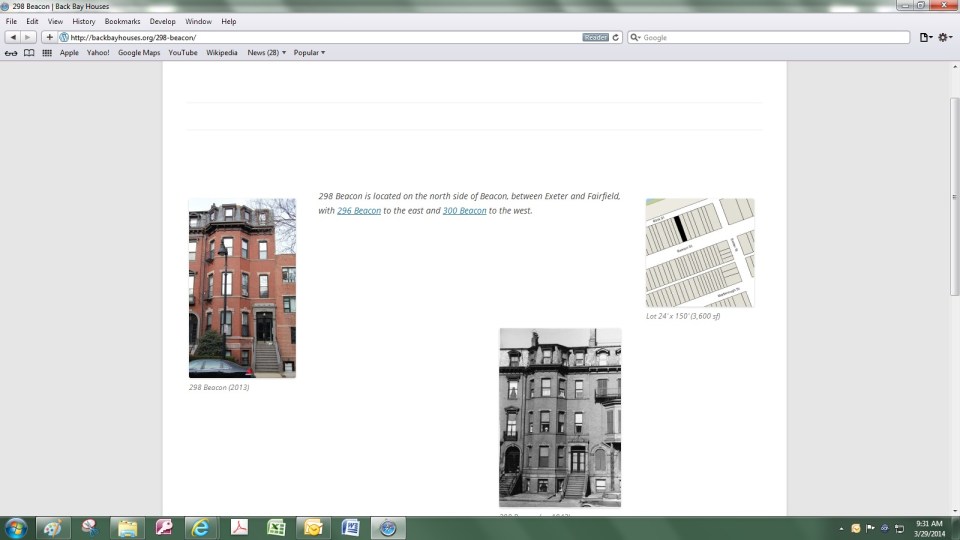Open Top Sites grid icon
Screen dimensions: 960x540
(47, 53)
